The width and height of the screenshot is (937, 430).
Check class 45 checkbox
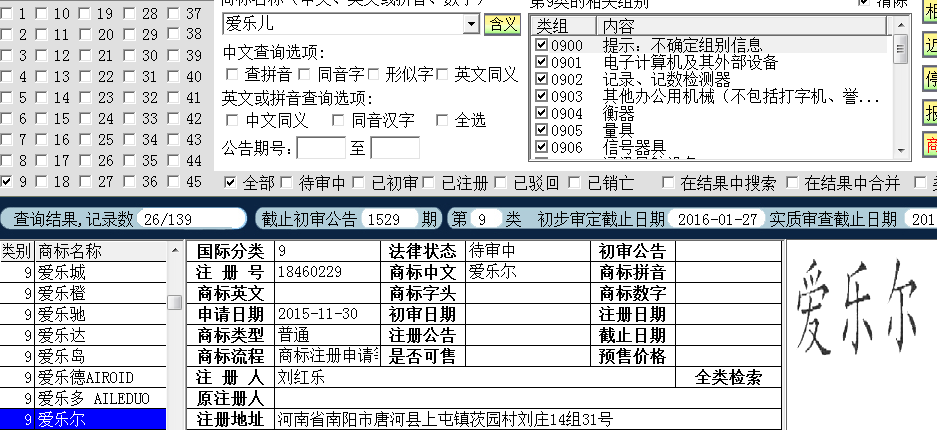click(x=173, y=181)
